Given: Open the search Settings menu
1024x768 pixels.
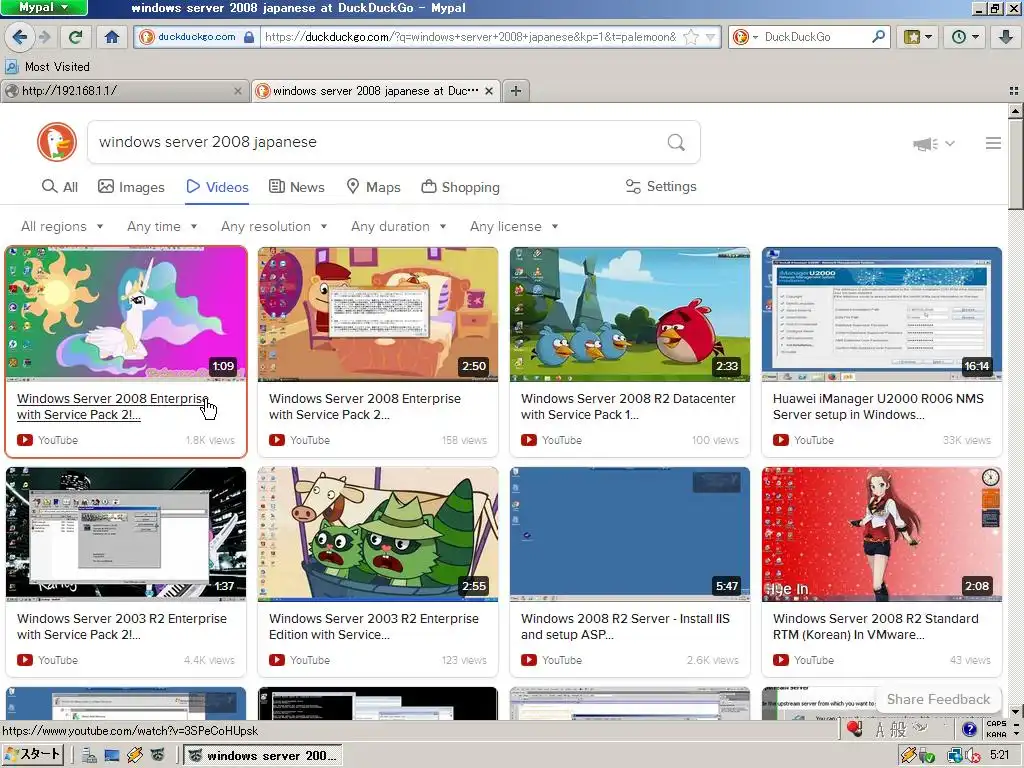Looking at the screenshot, I should (x=661, y=187).
